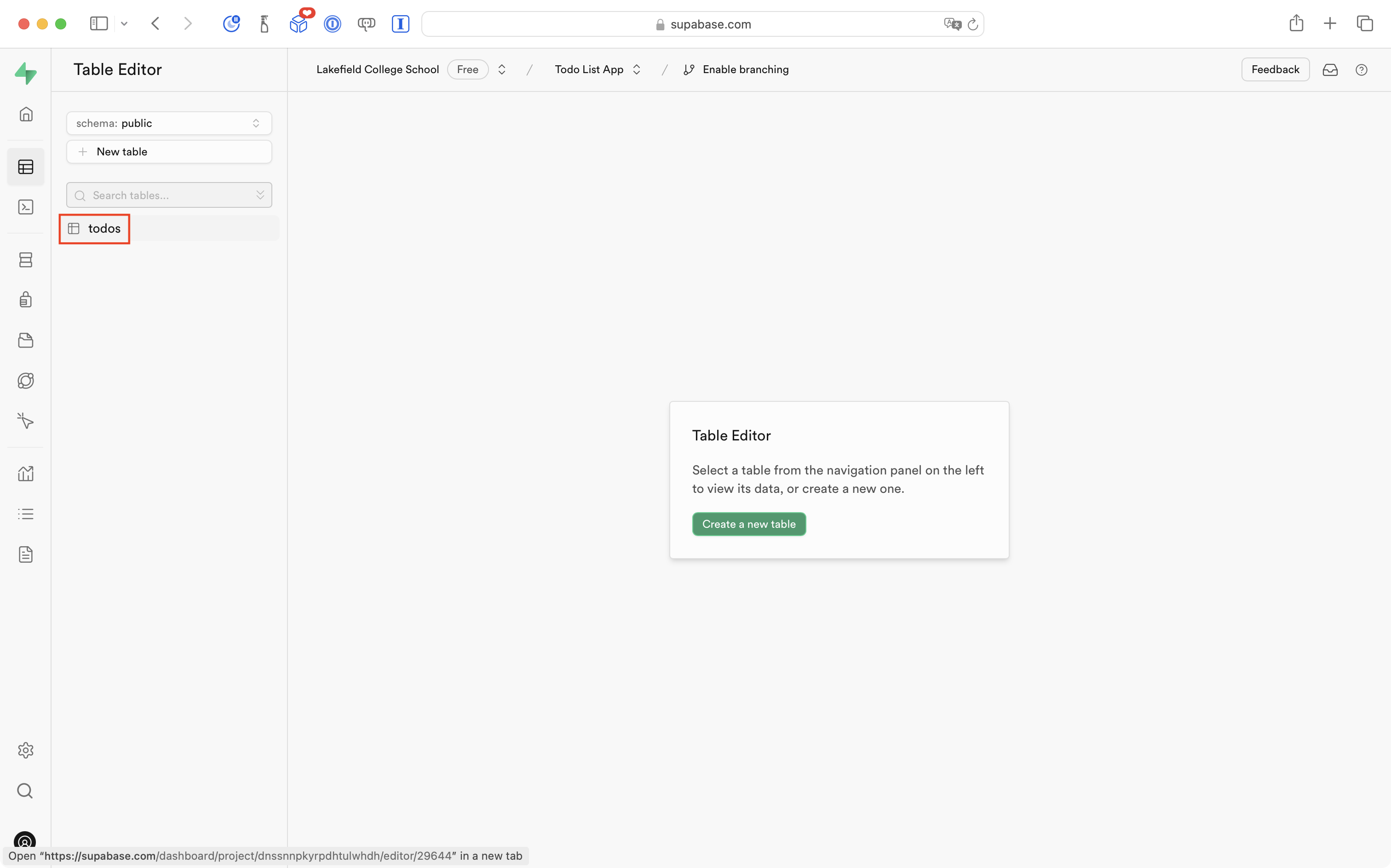Screen dimensions: 1391x868
Task: Open the API Docs sidebar icon
Action: coord(26,554)
